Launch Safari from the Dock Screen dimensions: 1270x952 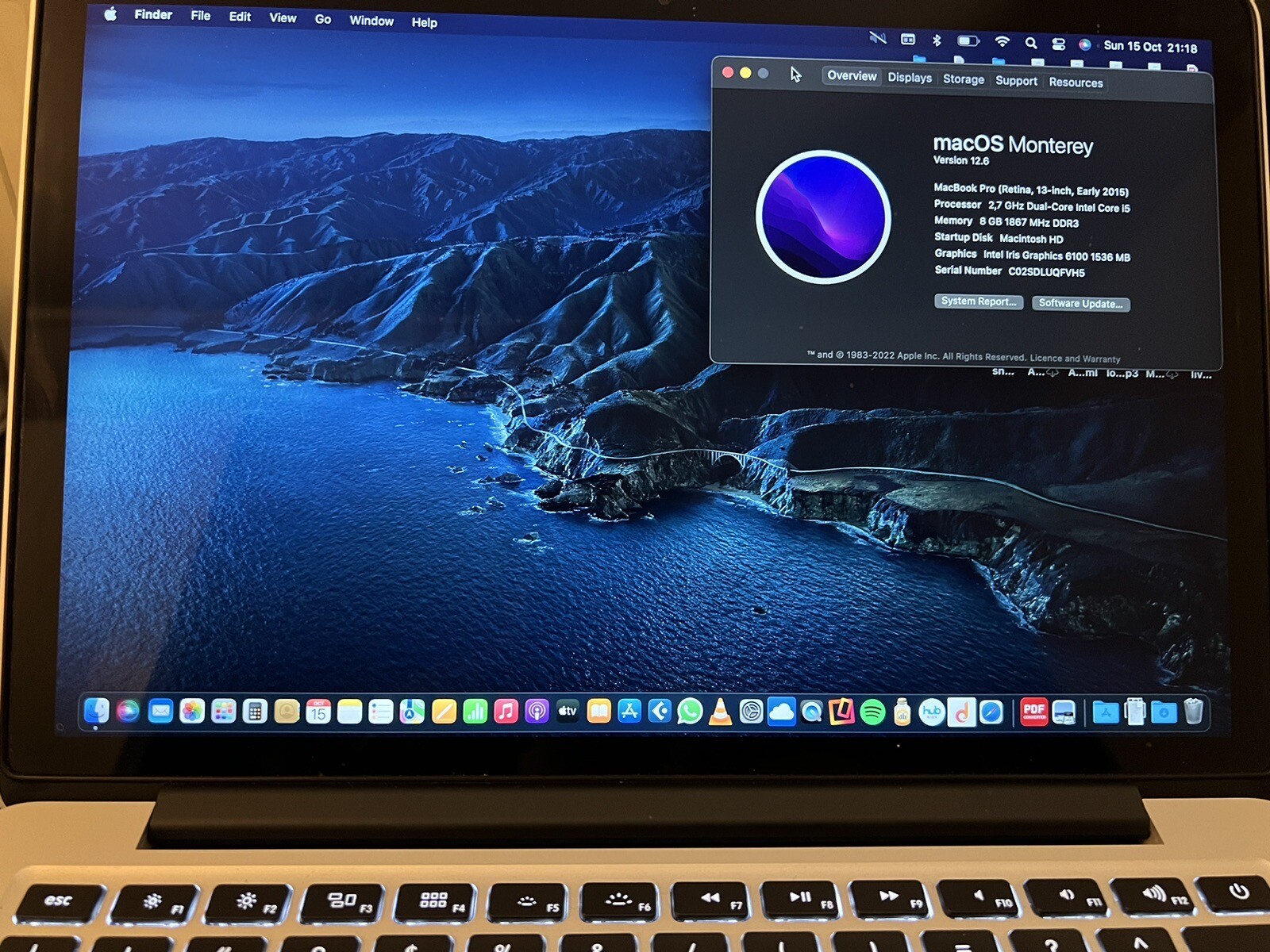991,712
